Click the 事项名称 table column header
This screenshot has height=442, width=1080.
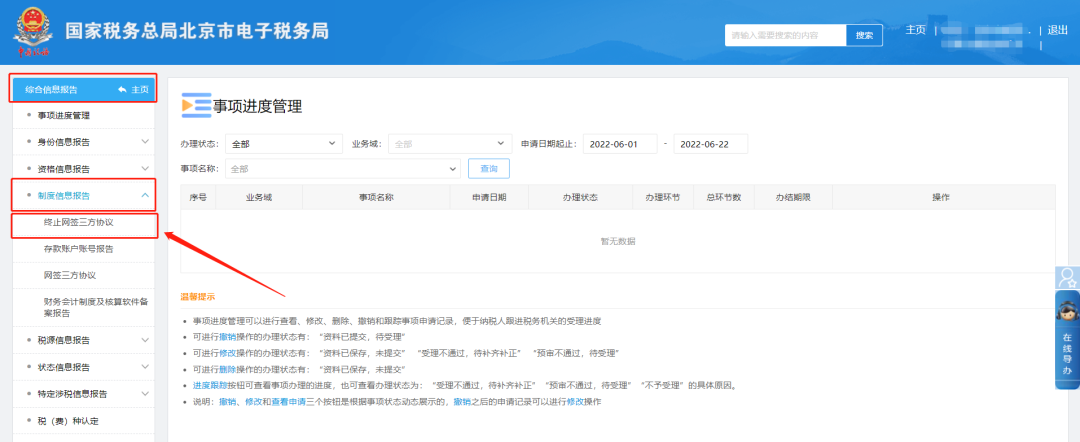tap(376, 198)
